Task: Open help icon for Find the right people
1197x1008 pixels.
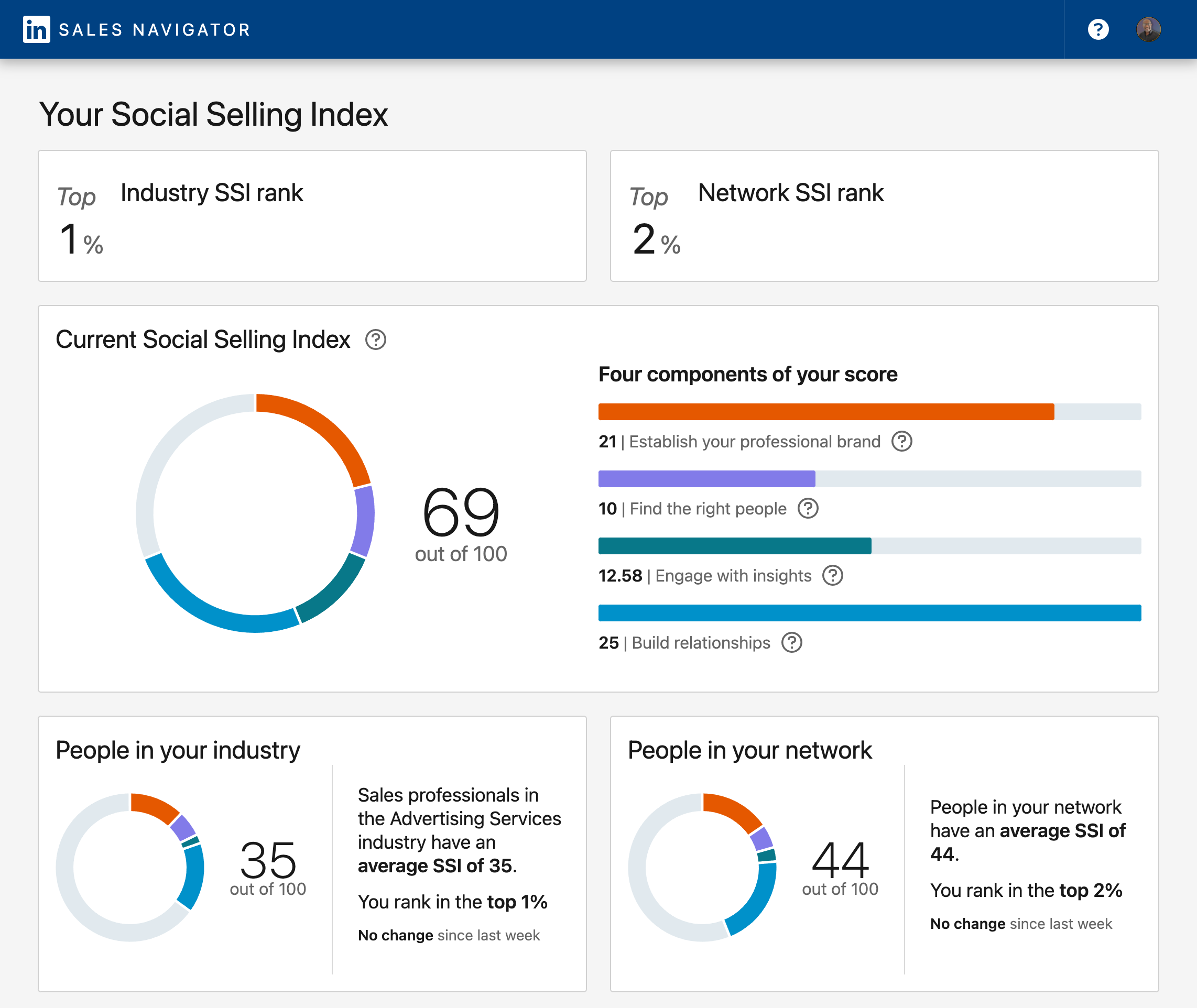Action: [808, 508]
